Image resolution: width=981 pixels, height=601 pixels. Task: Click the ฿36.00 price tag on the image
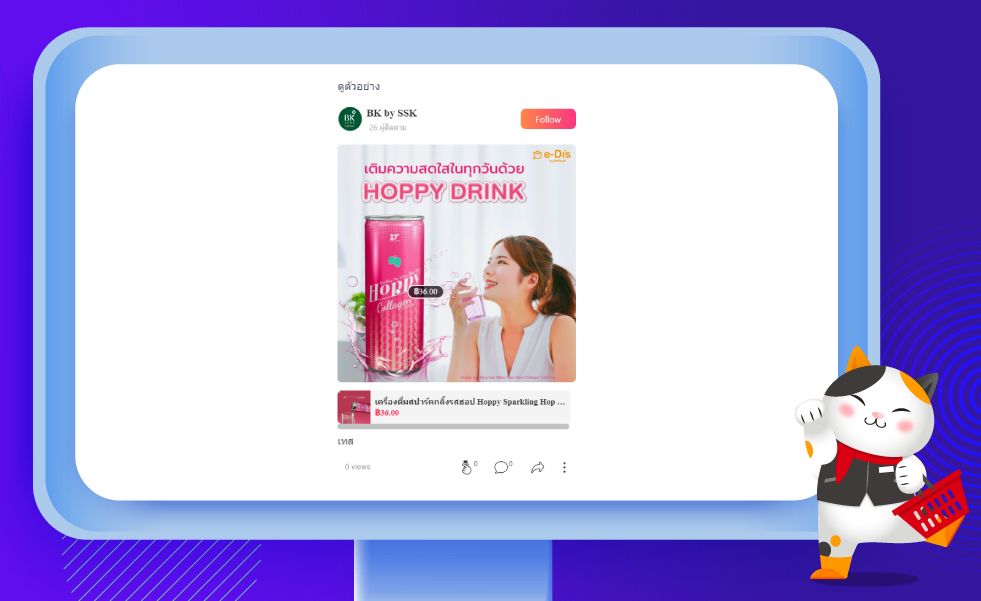[425, 291]
